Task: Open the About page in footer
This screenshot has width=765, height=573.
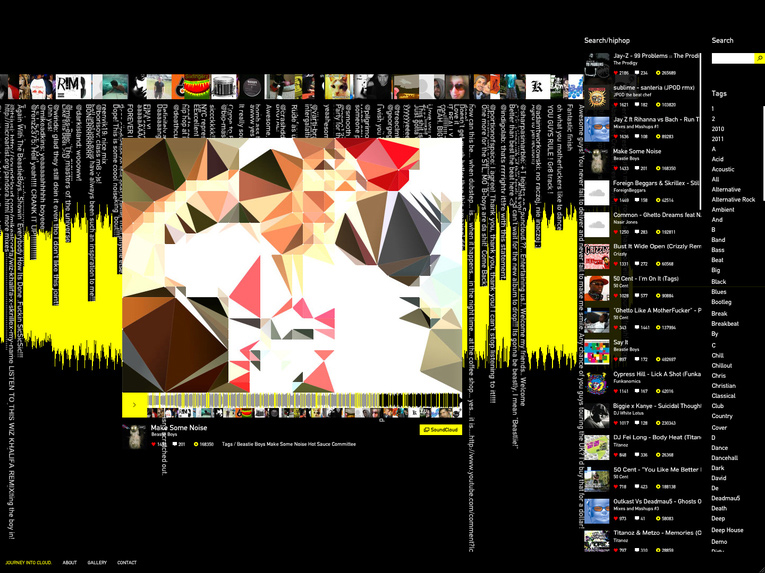Action: 70,563
